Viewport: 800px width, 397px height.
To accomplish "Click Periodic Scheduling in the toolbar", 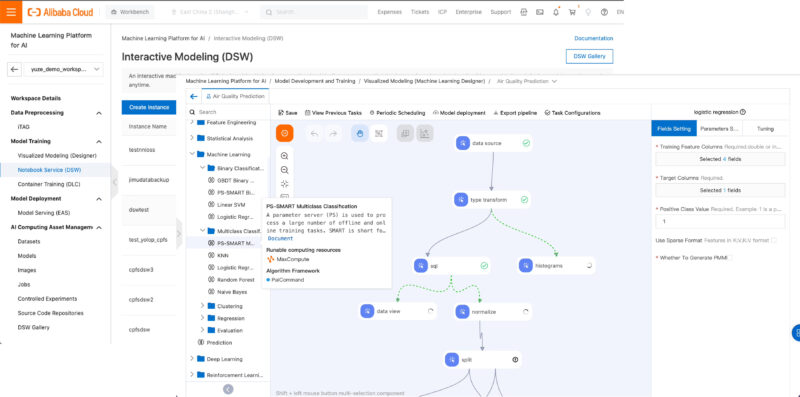I will click(397, 113).
